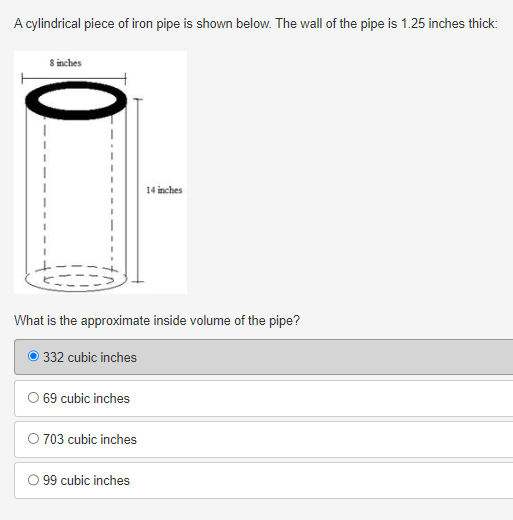This screenshot has height=520, width=513.
Task: Click the question text about inside volume
Action: coord(157,320)
